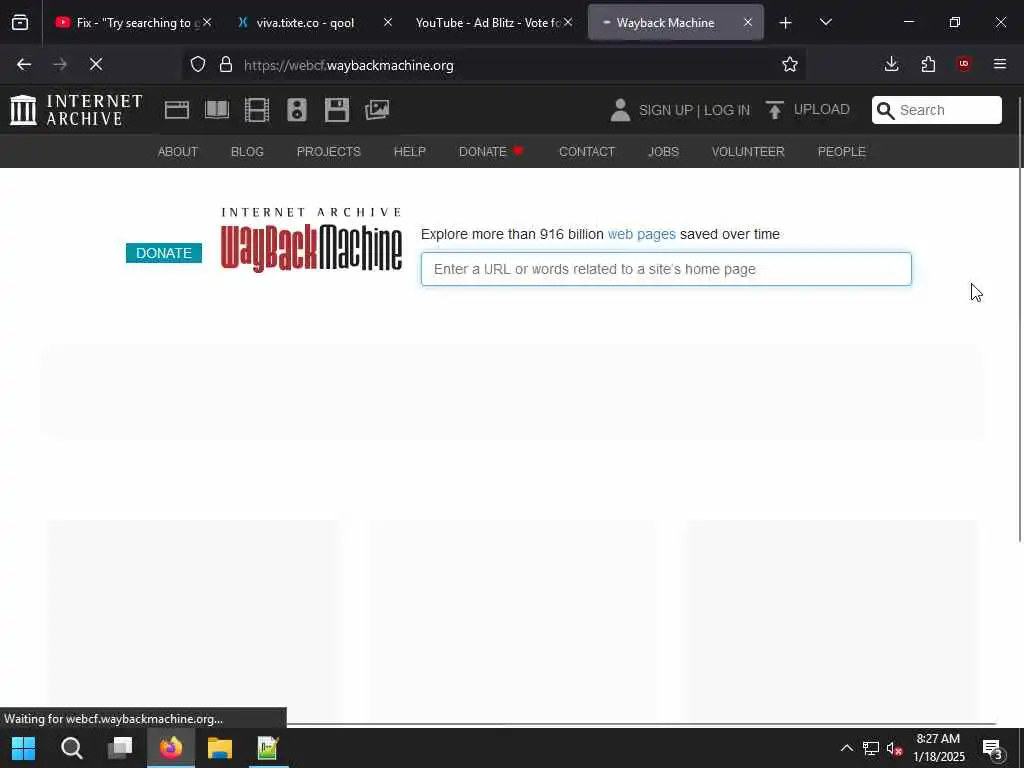Screen dimensions: 1024x768
Task: Focus the Wayback URL input field
Action: (x=666, y=269)
